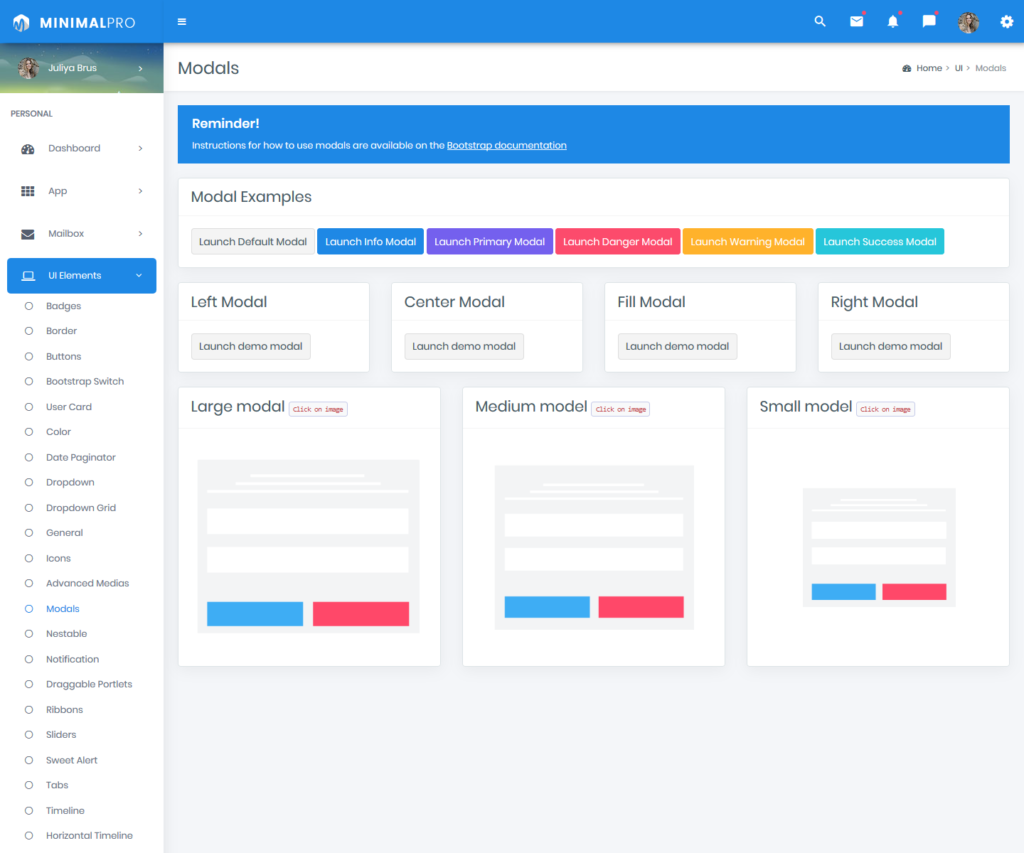Screen dimensions: 1024x853
Task: Select the Color circle bullet
Action: click(29, 432)
